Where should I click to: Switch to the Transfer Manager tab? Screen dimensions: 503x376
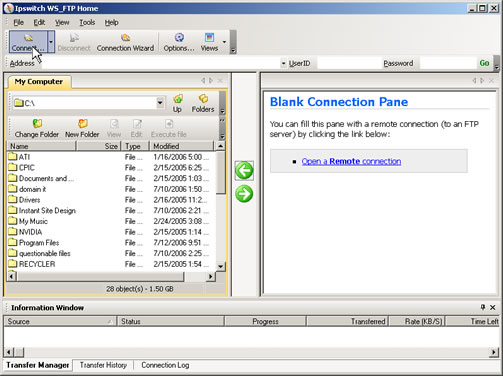tap(38, 365)
